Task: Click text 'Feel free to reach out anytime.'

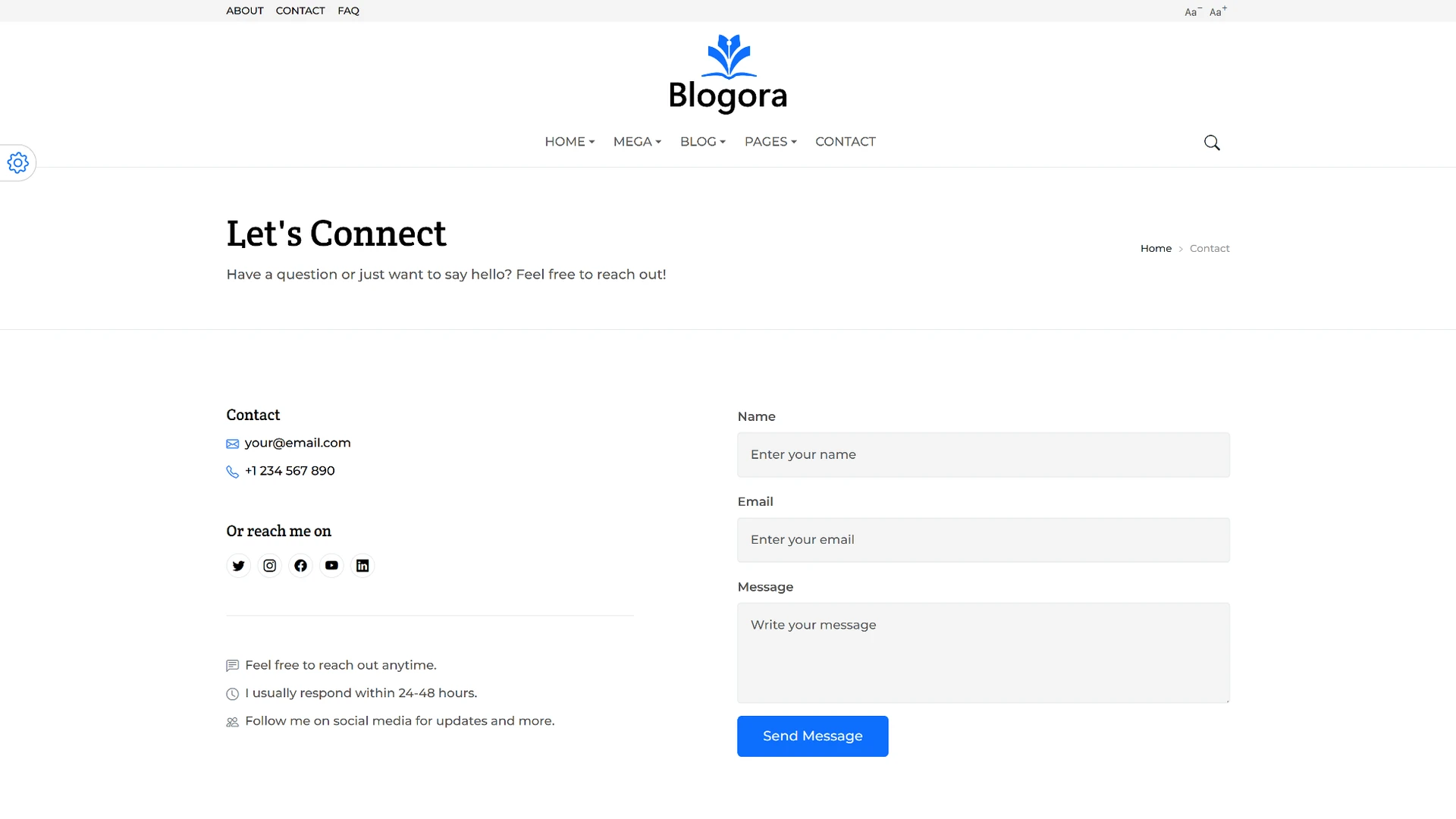Action: point(340,665)
